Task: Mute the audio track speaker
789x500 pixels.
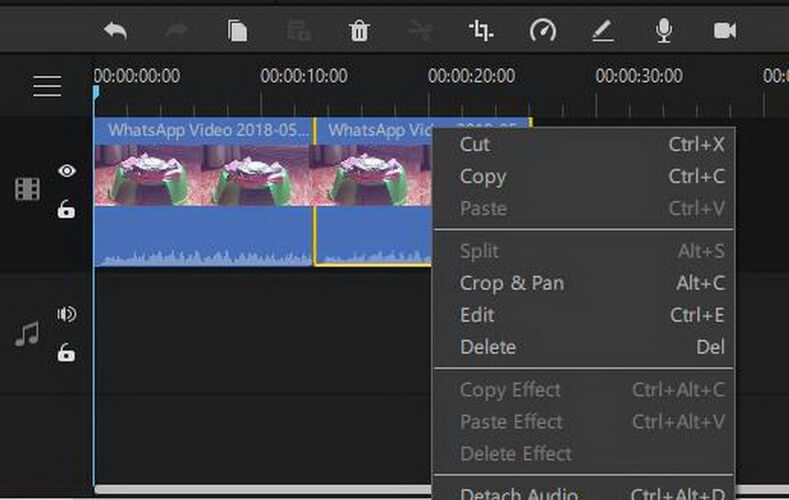Action: pos(66,314)
